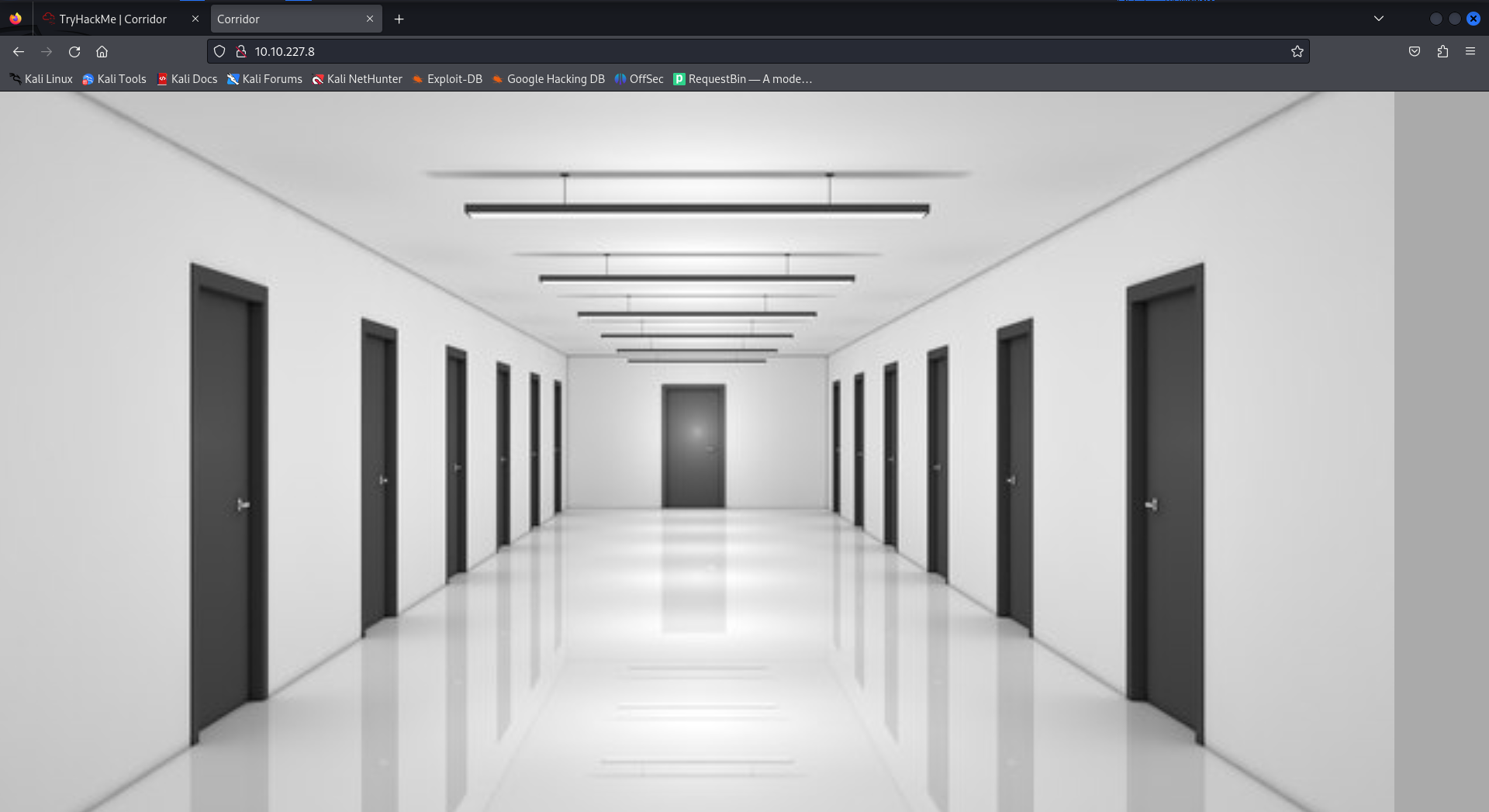Click the nearest right corridor door
Image resolution: width=1489 pixels, height=812 pixels.
point(1165,504)
